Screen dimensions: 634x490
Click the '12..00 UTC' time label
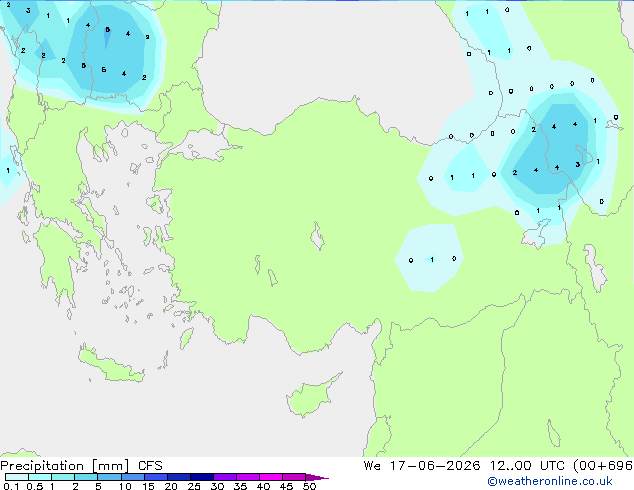click(x=527, y=466)
